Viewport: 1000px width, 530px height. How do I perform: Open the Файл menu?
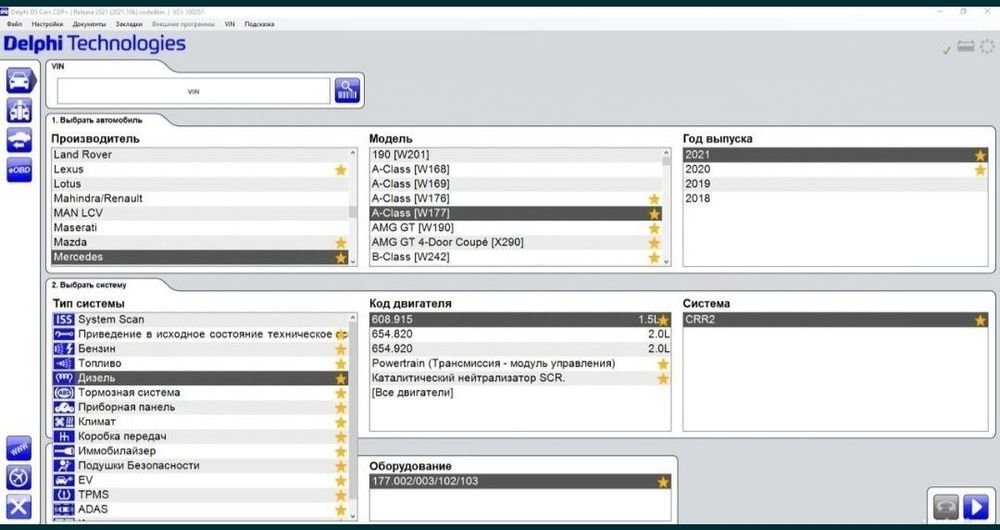click(14, 24)
